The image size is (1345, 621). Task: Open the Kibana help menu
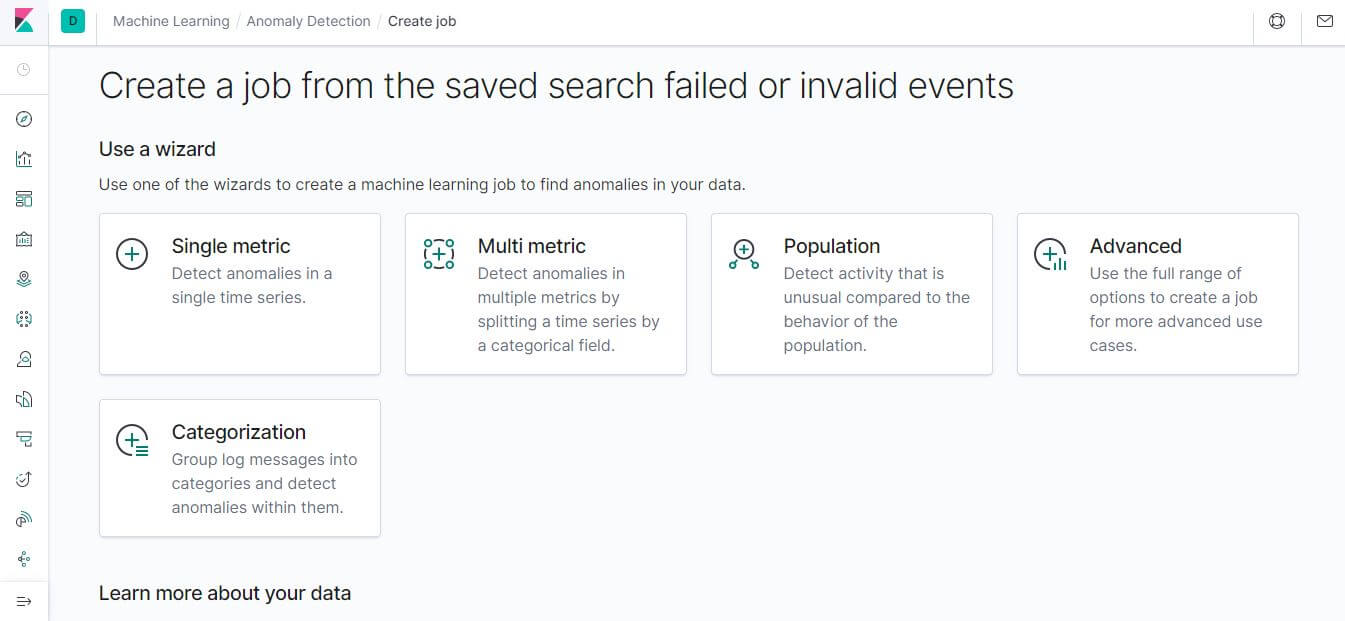pos(1277,21)
